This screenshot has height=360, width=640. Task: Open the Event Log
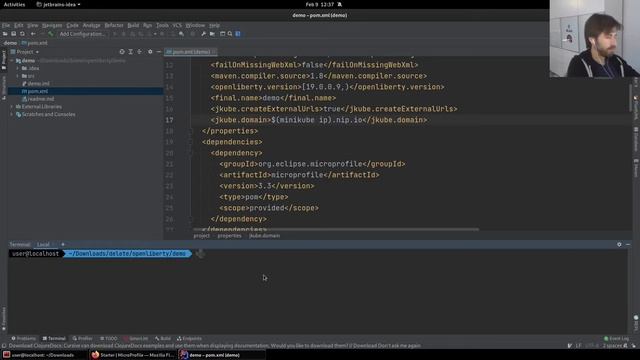point(616,339)
